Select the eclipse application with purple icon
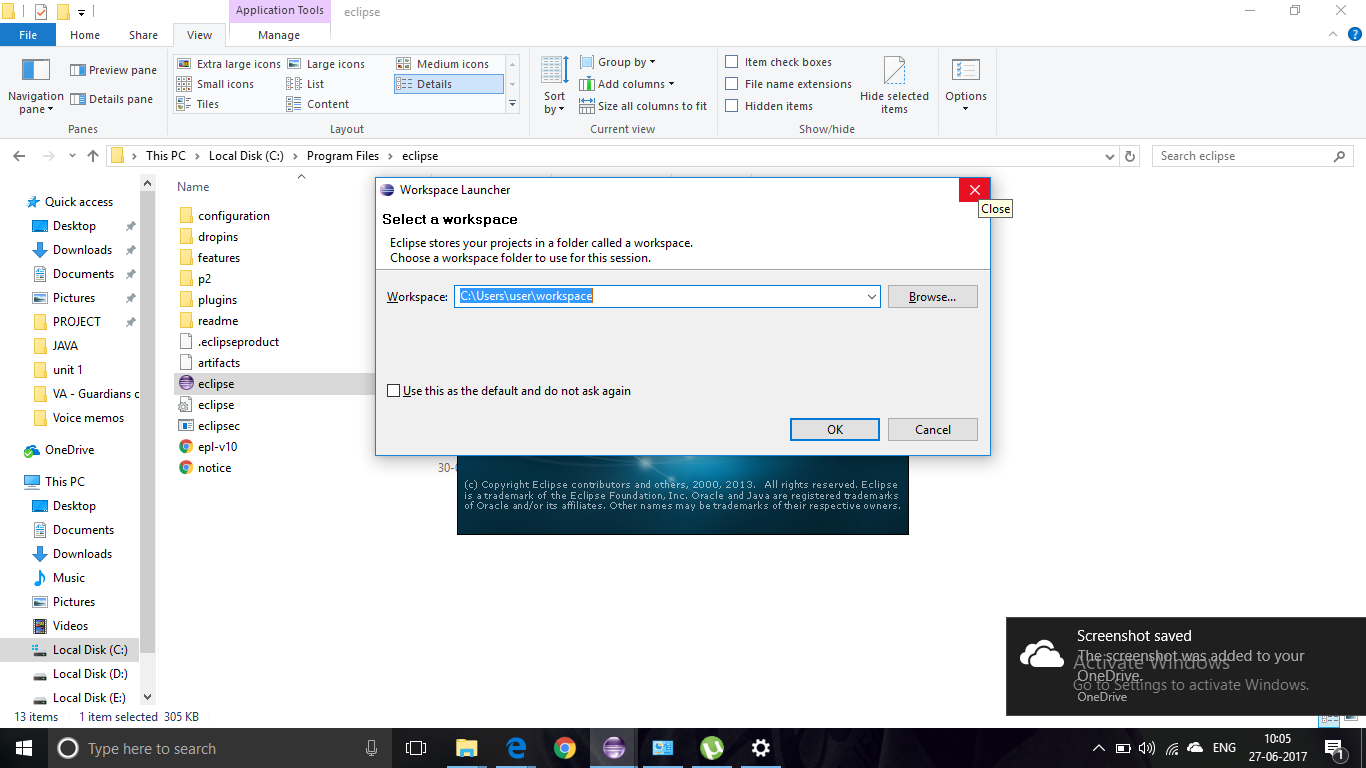Viewport: 1366px width, 768px height. (x=207, y=384)
